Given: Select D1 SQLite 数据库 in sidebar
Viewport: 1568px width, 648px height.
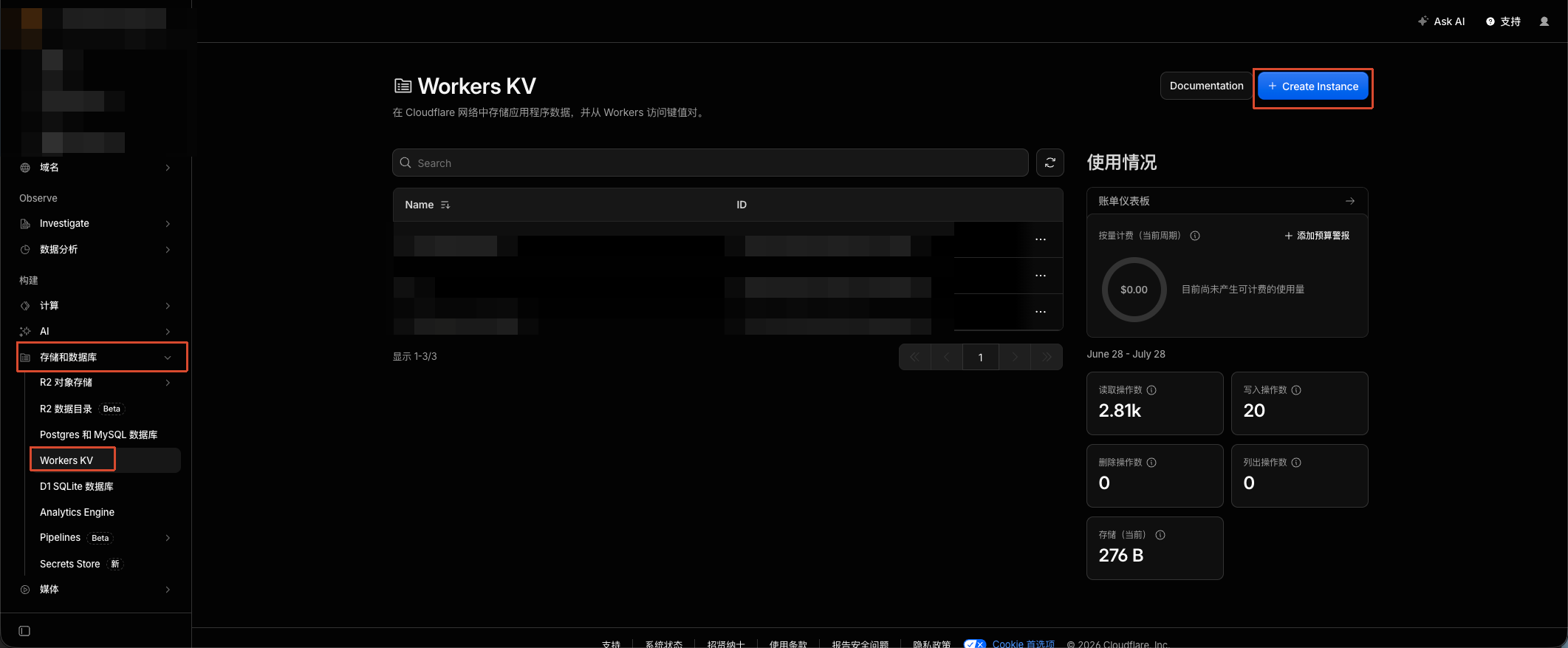Looking at the screenshot, I should pyautogui.click(x=77, y=486).
